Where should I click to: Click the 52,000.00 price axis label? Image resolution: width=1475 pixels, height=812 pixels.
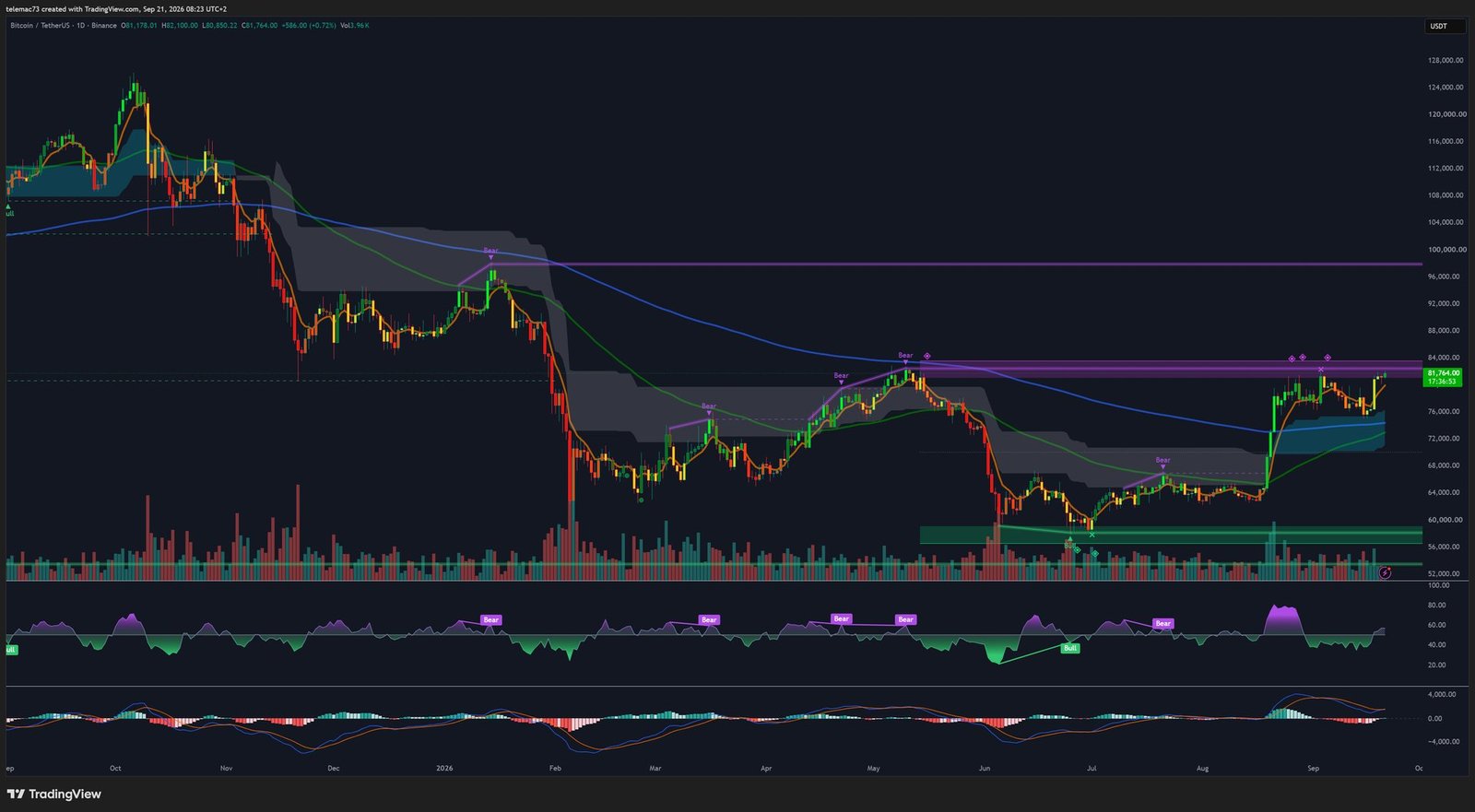[1445, 573]
